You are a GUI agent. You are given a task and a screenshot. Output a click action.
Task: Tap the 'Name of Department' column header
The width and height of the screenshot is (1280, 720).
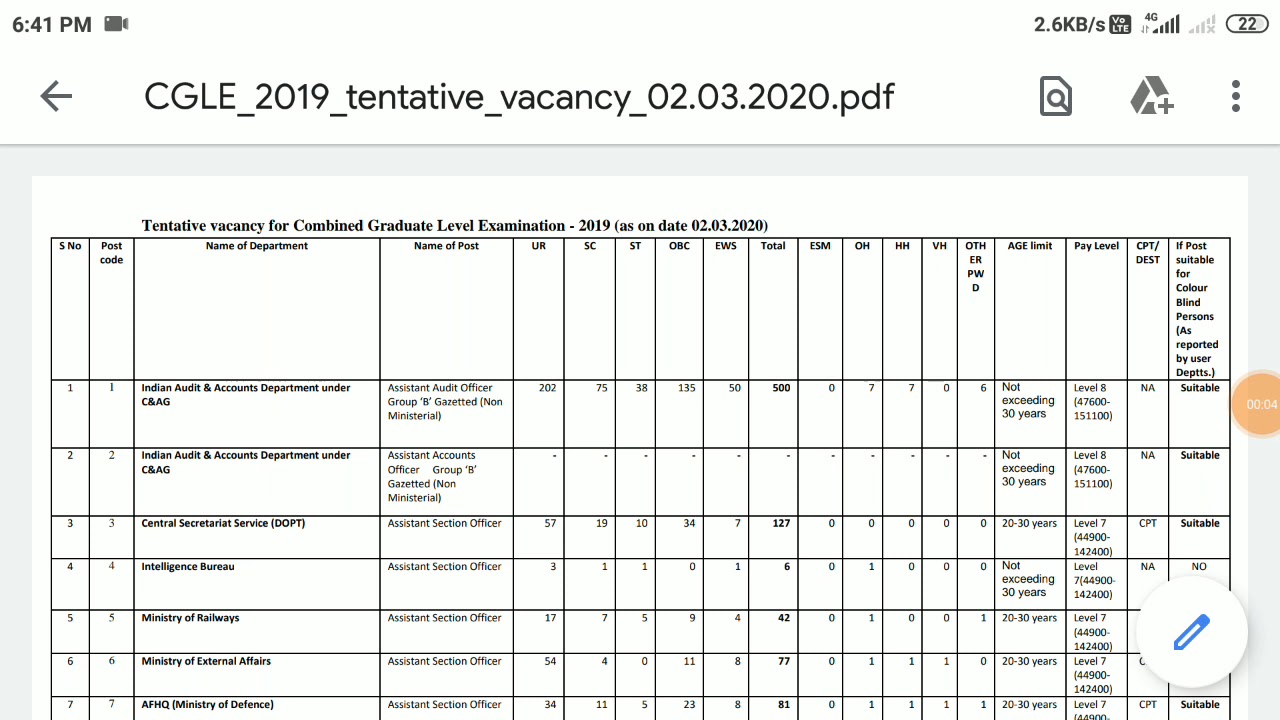point(257,246)
